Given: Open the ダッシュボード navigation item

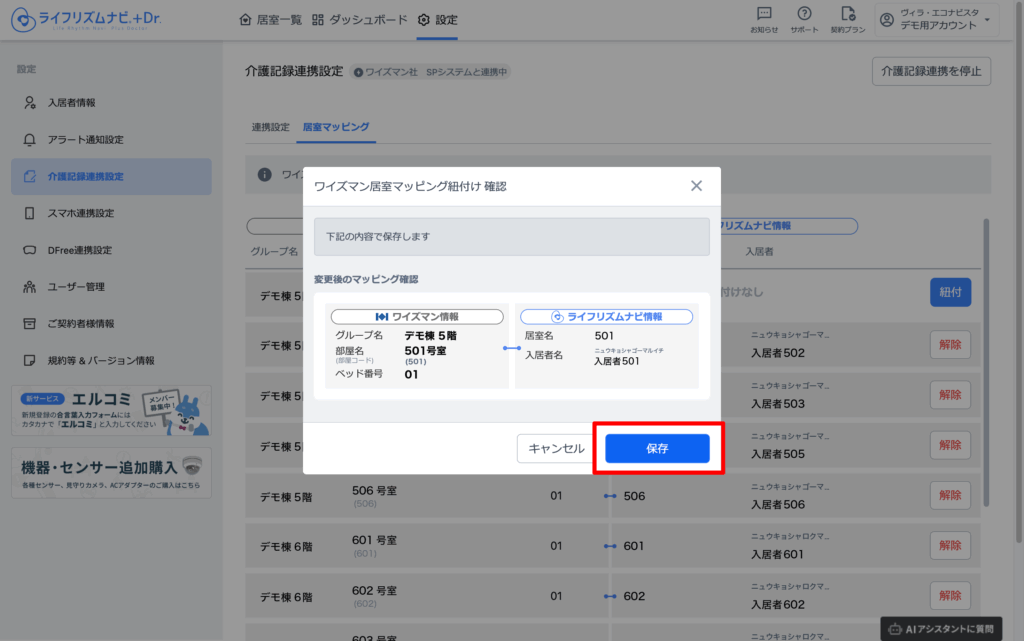Looking at the screenshot, I should 360,20.
